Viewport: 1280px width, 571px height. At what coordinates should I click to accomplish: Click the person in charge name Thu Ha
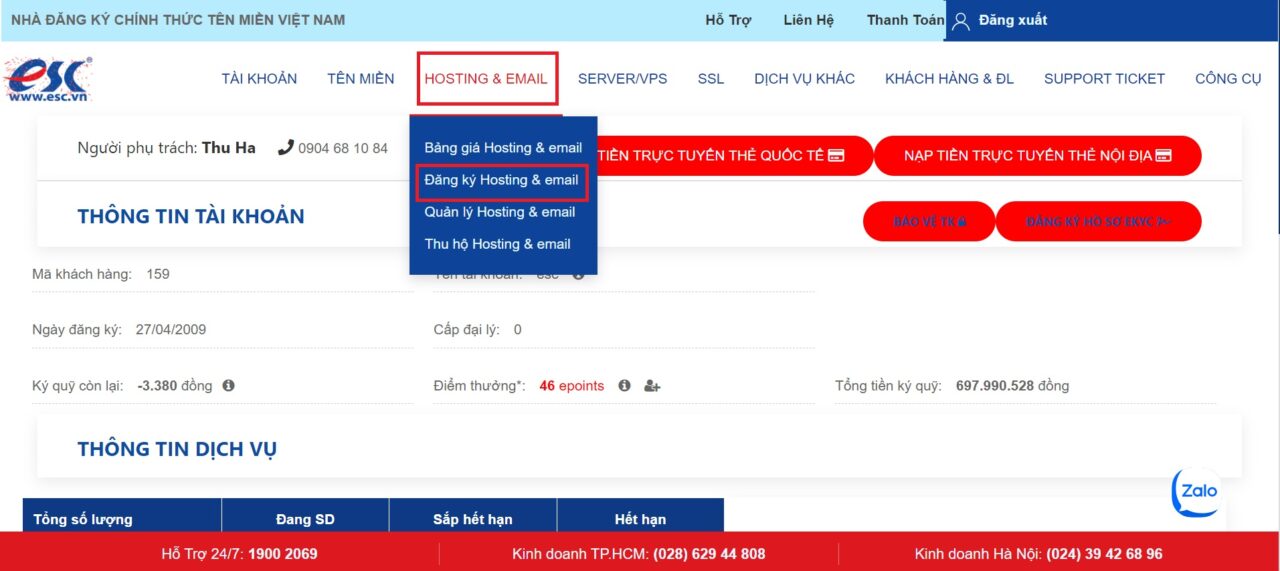tap(229, 148)
